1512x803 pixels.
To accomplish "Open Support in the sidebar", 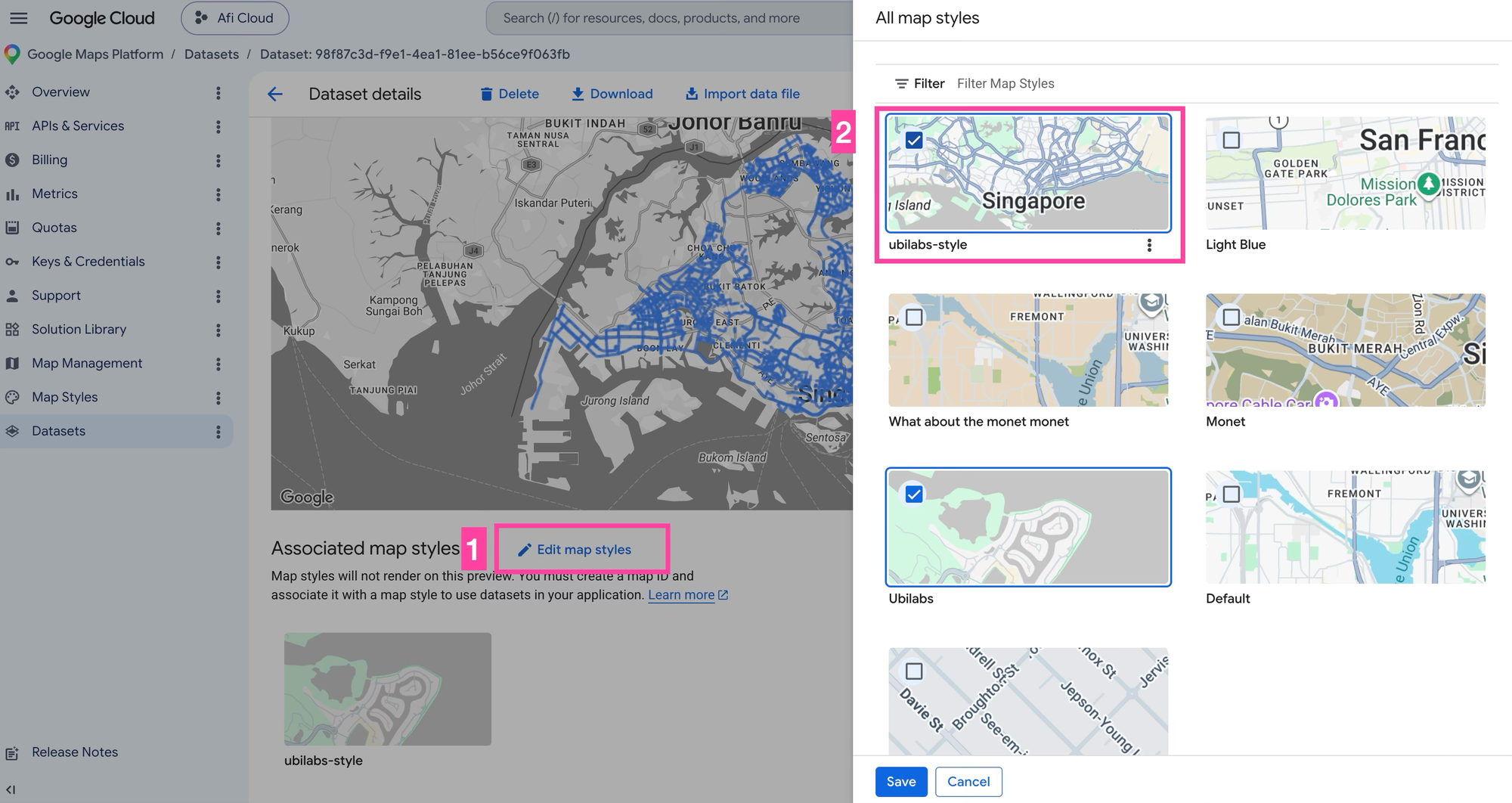I will pyautogui.click(x=56, y=296).
